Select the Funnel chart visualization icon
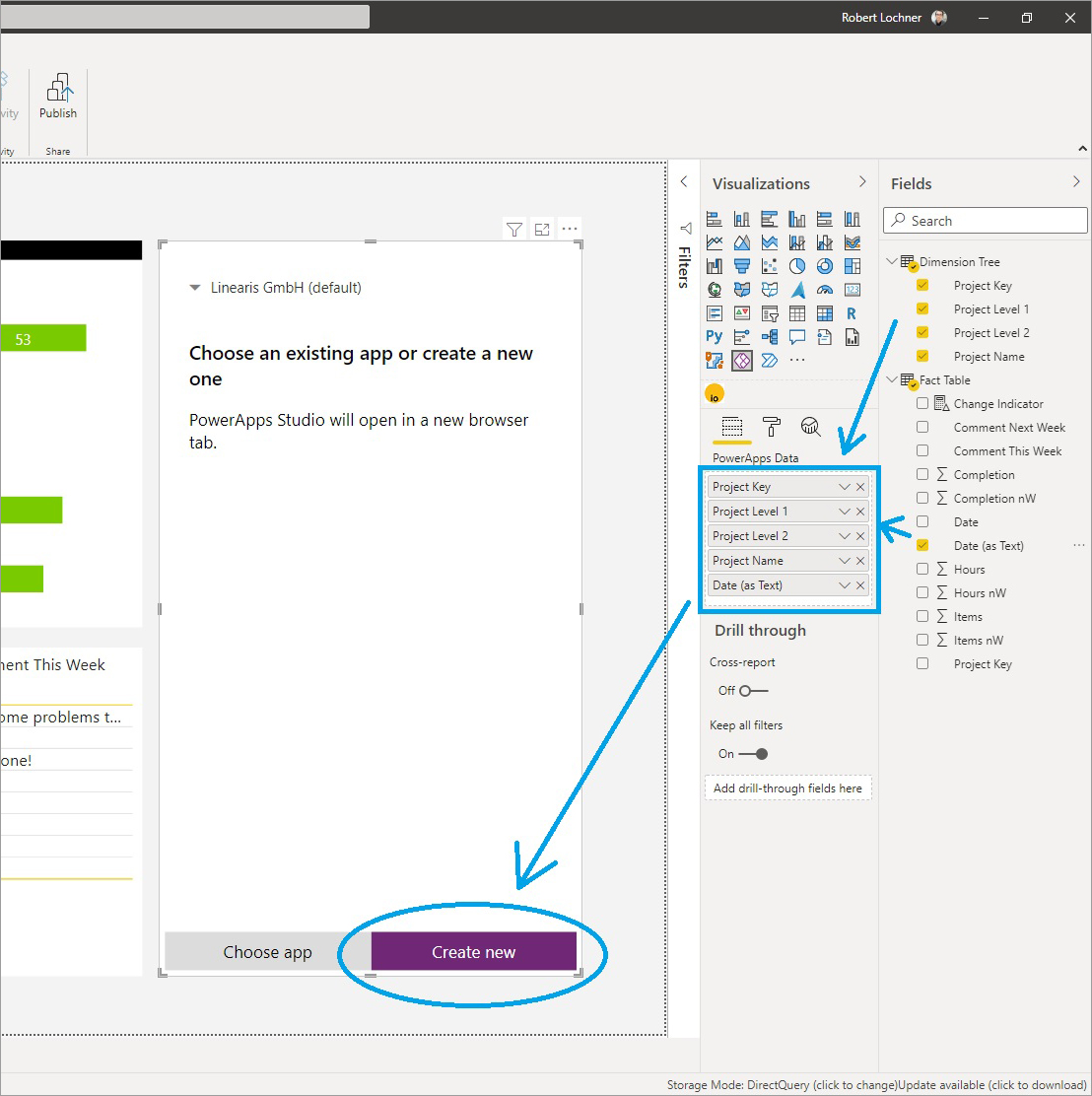 (741, 266)
